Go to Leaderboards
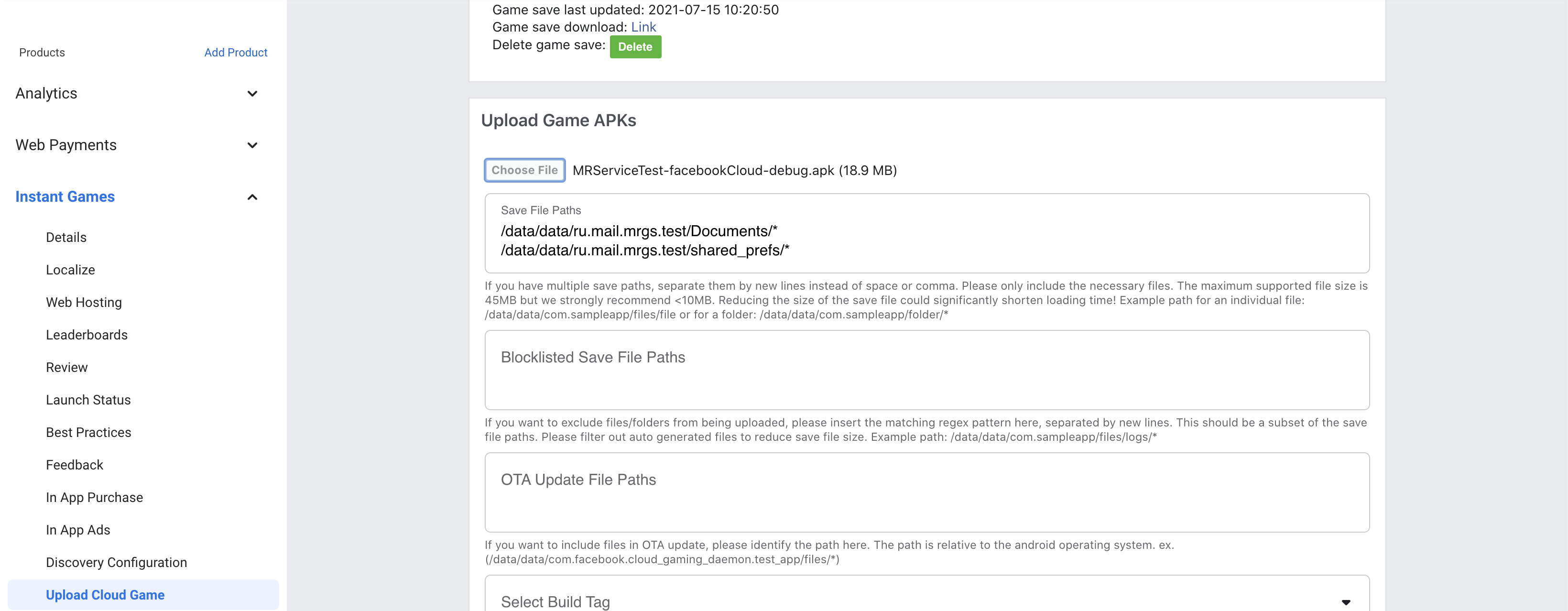 [x=87, y=335]
